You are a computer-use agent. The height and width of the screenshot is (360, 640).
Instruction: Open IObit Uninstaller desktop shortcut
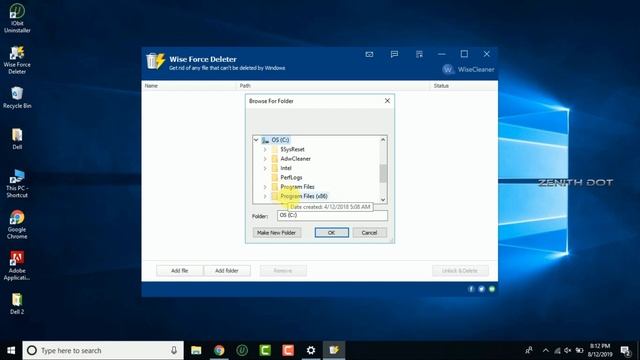(x=17, y=18)
